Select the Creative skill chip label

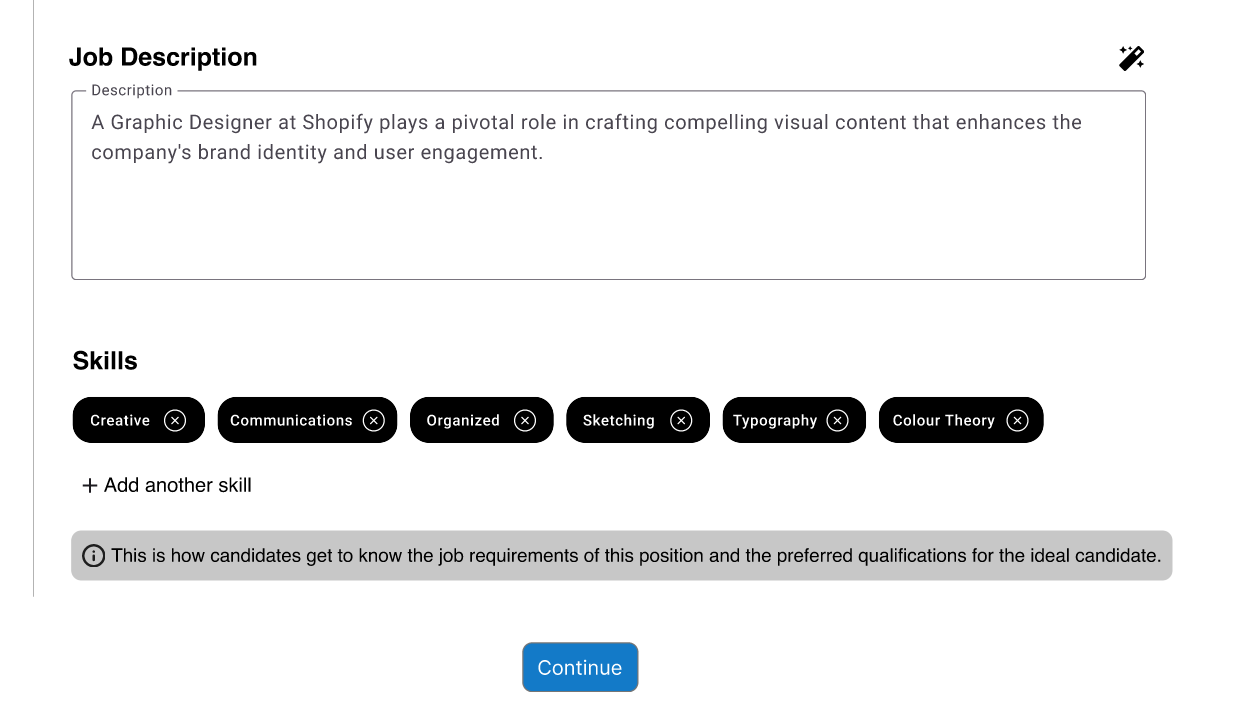120,421
